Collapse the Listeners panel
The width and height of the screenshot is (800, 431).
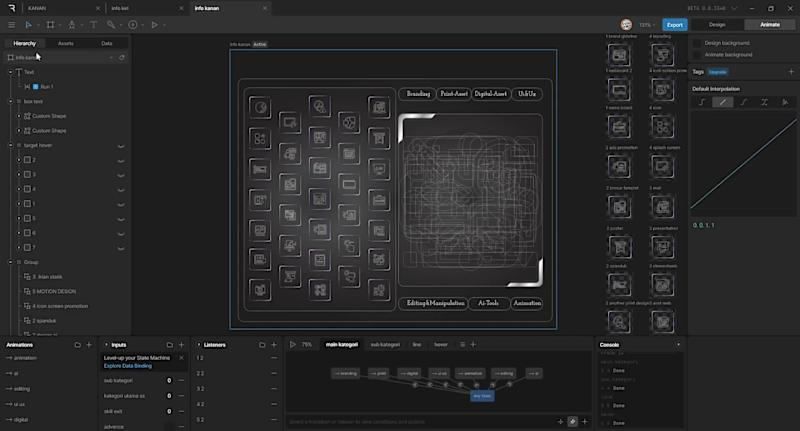198,345
